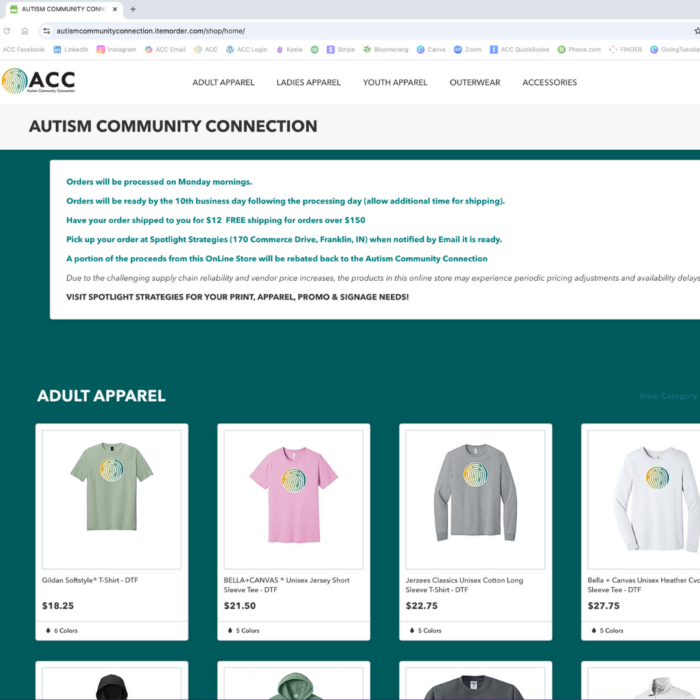700x700 pixels.
Task: Click View Category for Adult Apparel
Action: pos(668,396)
